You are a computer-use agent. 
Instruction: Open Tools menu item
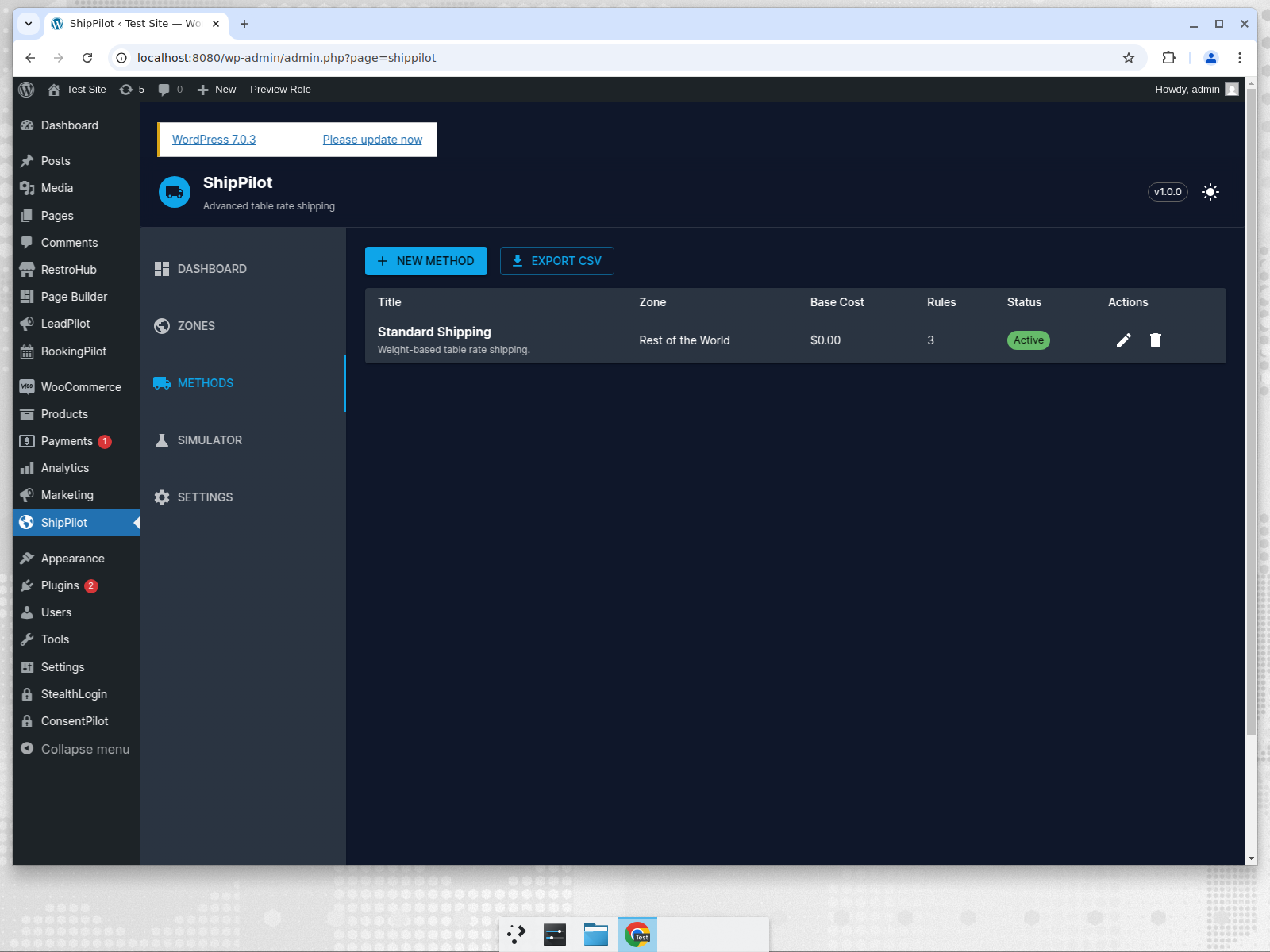pyautogui.click(x=76, y=639)
